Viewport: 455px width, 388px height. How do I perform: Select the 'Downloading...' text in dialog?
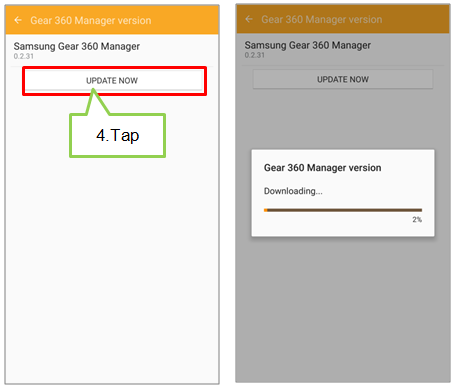click(x=293, y=191)
